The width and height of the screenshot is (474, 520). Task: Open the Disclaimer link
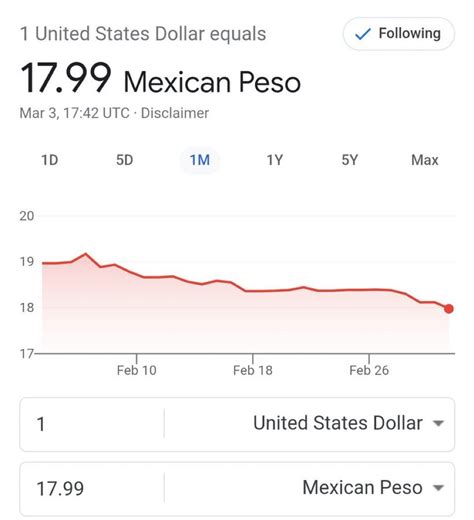[175, 113]
